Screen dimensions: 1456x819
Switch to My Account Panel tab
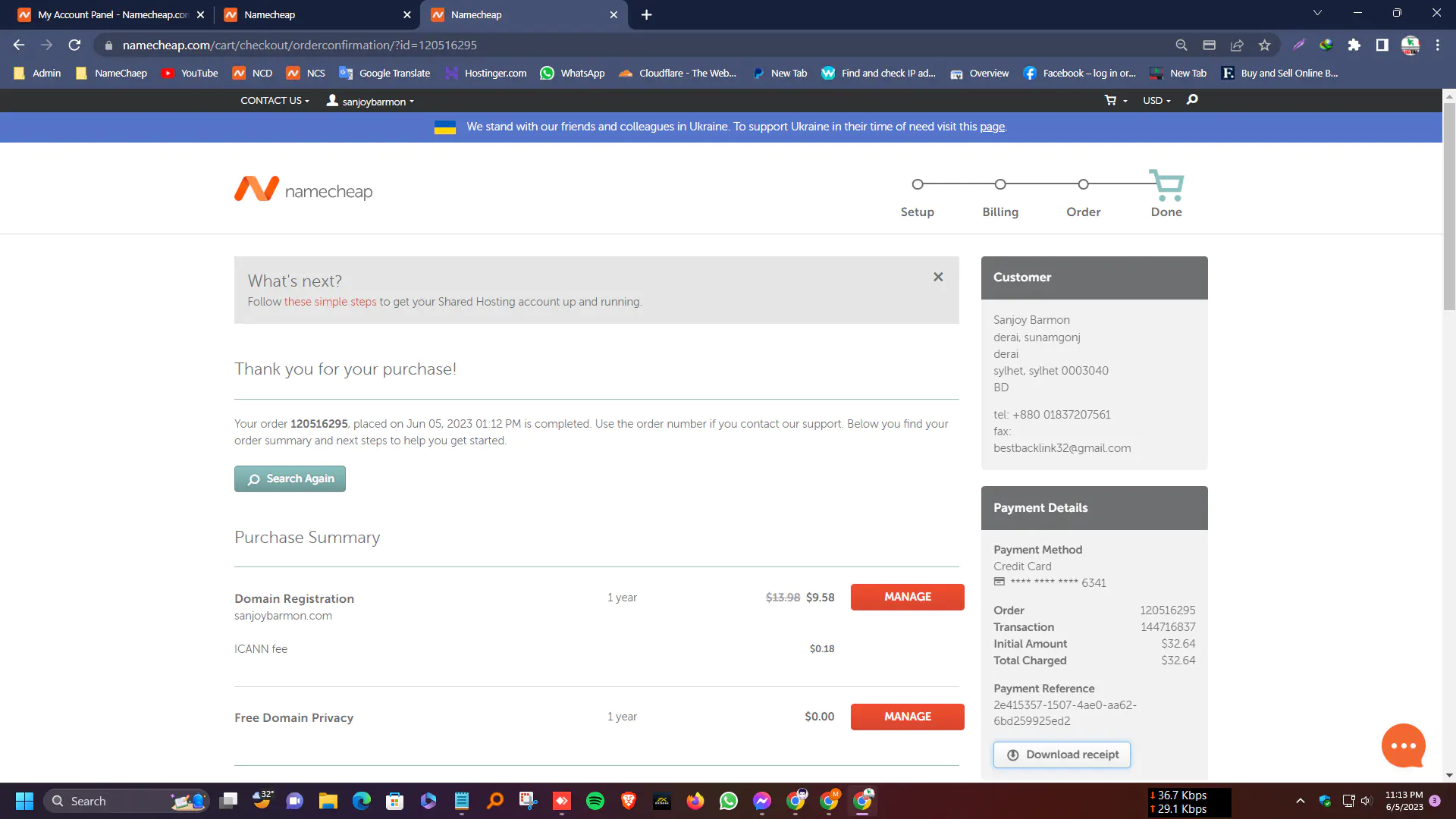(112, 14)
